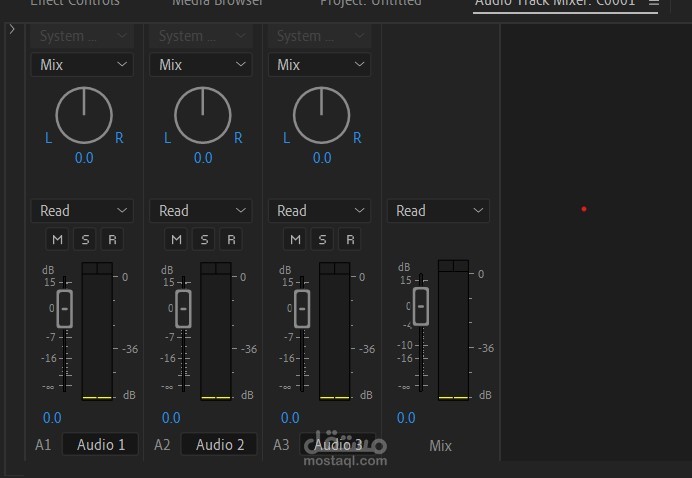Switch to Media Browser tab
Viewport: 692px width, 478px height.
217,3
